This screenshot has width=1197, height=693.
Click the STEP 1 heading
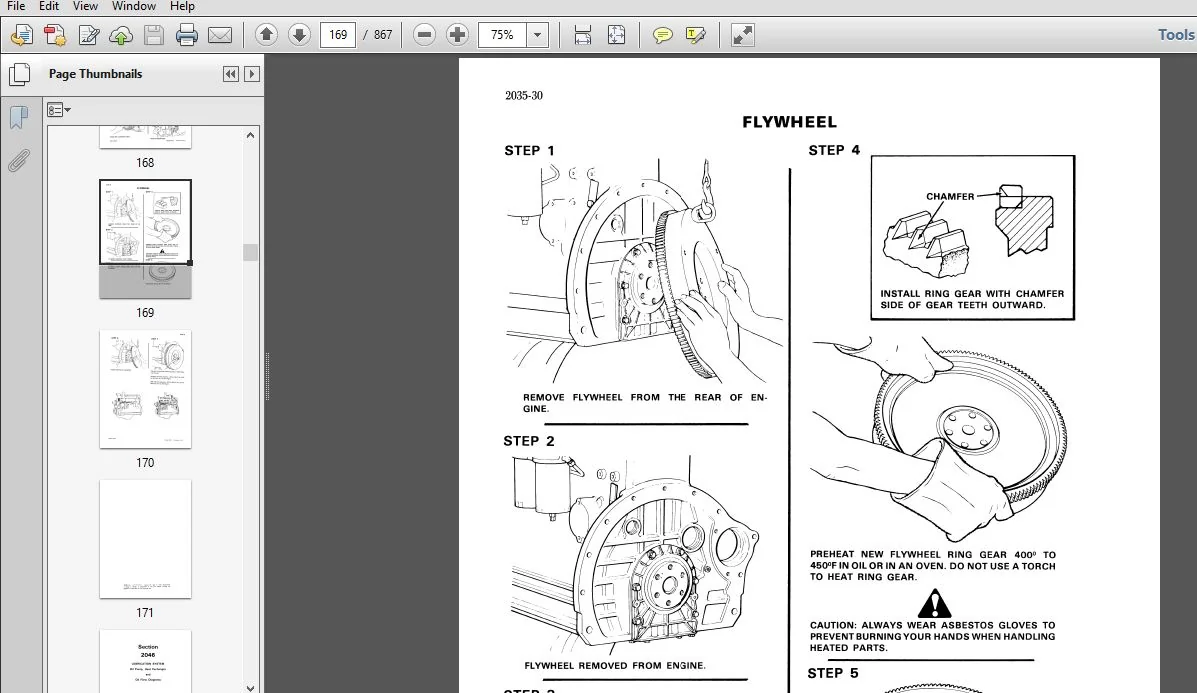(529, 151)
